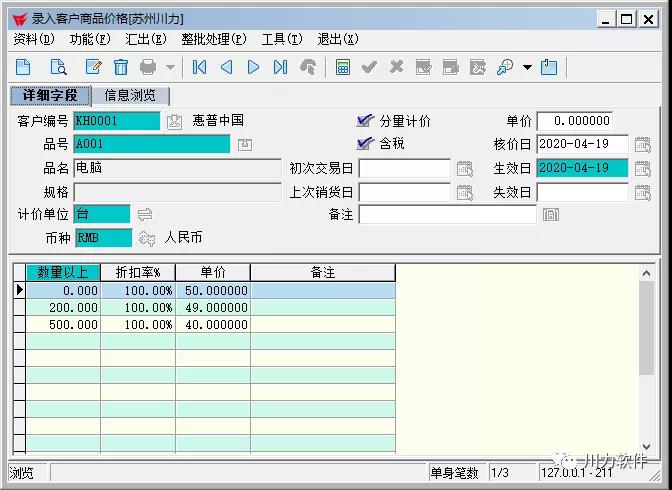Image resolution: width=672 pixels, height=490 pixels.
Task: Expand the print button dropdown arrow
Action: coord(170,67)
